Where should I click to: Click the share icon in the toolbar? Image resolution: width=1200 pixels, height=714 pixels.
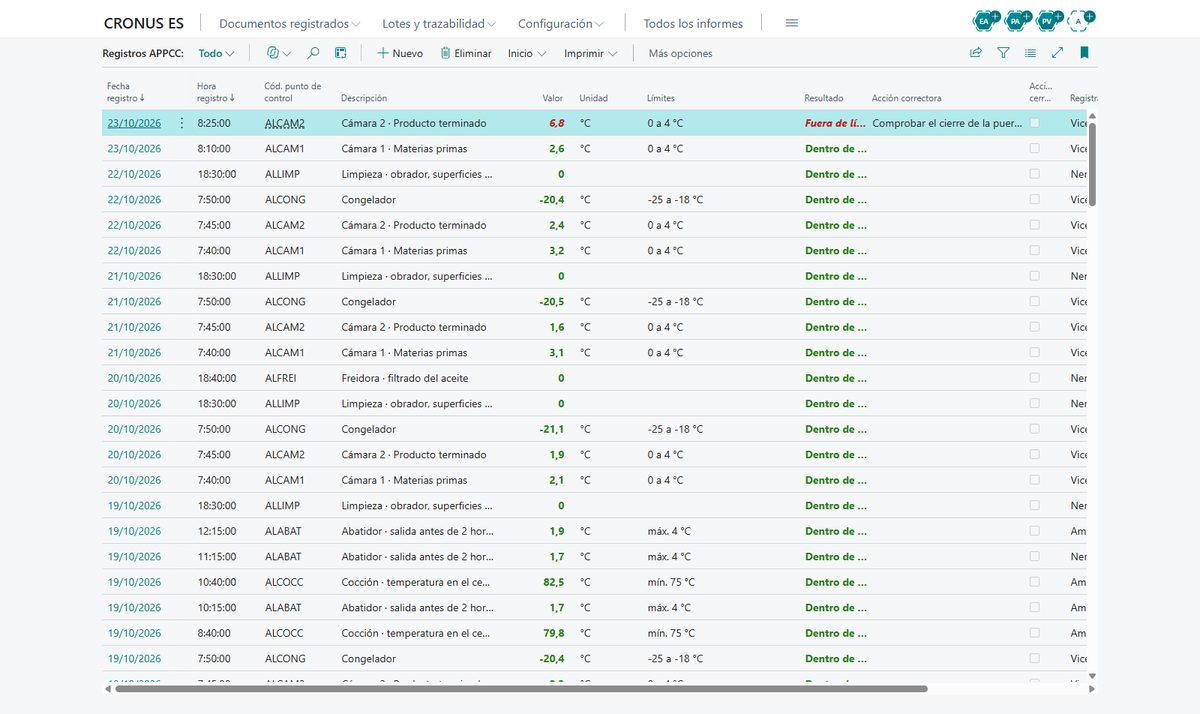tap(976, 53)
